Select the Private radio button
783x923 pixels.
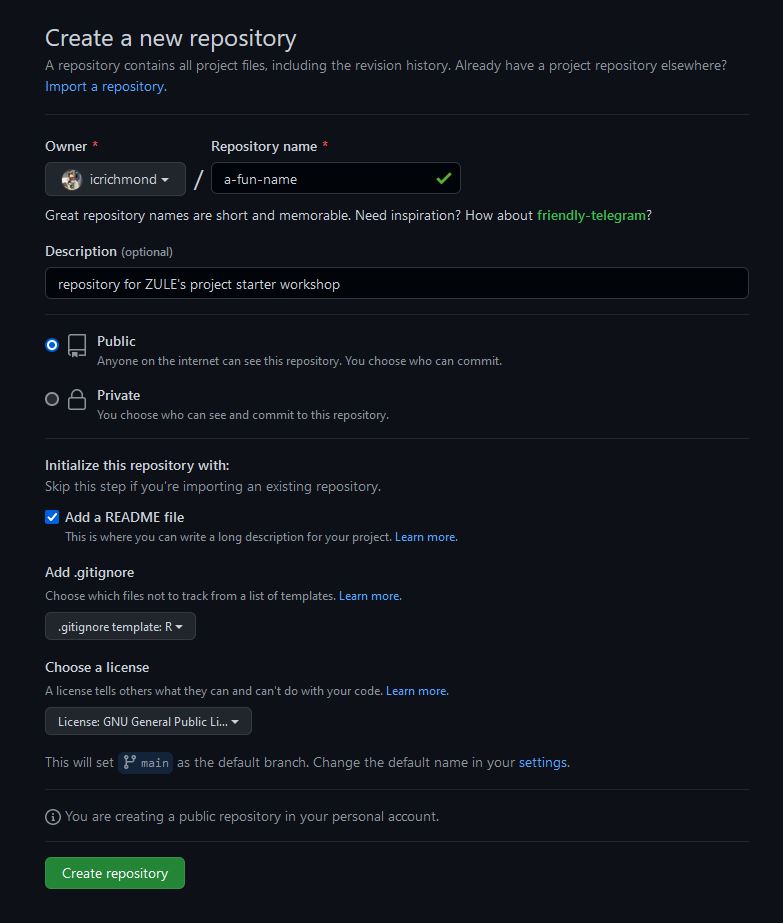[x=52, y=399]
